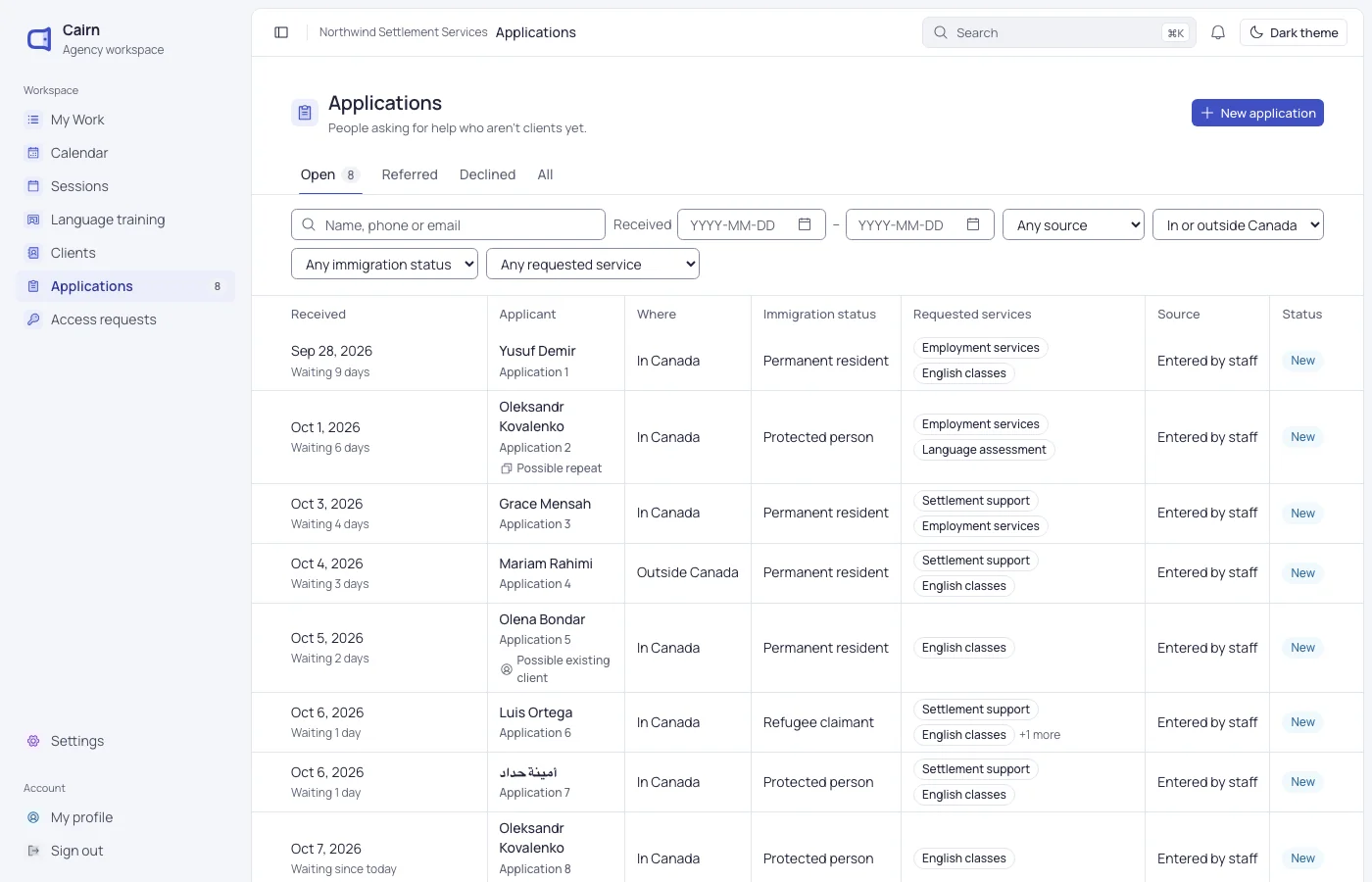
Task: Click the Sessions sidebar icon
Action: click(33, 186)
